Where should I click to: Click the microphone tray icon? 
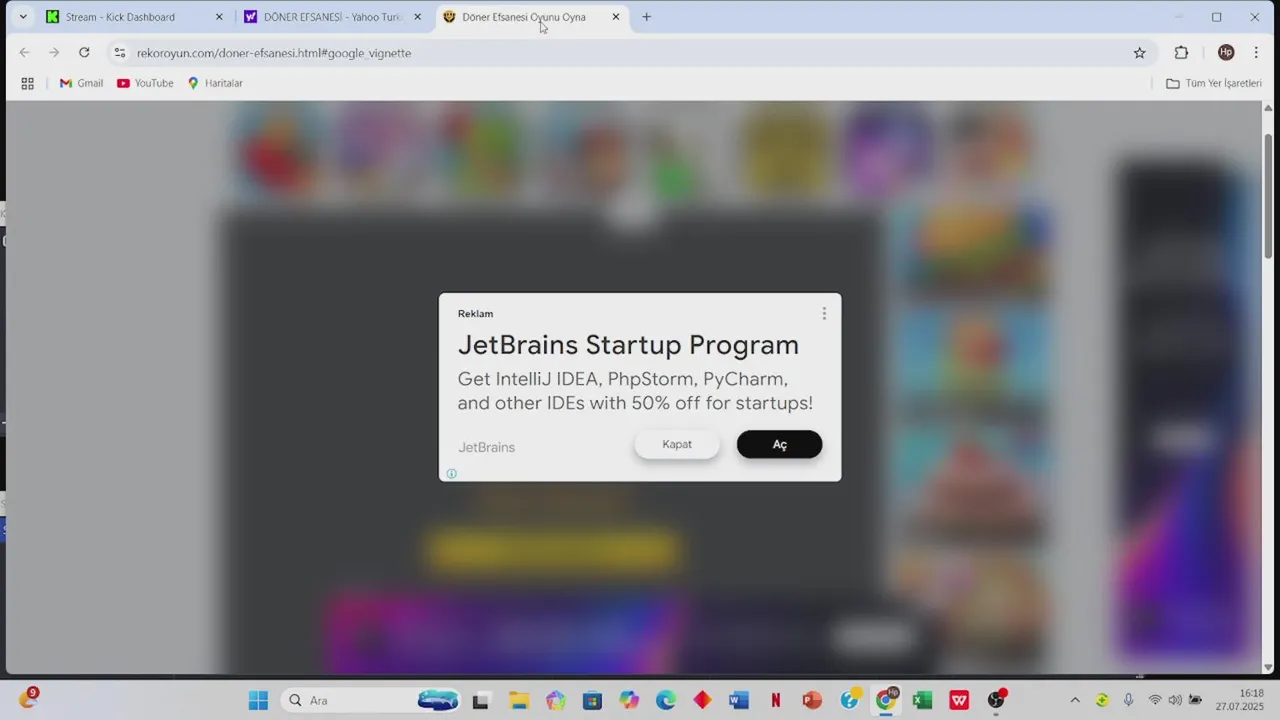click(1128, 700)
